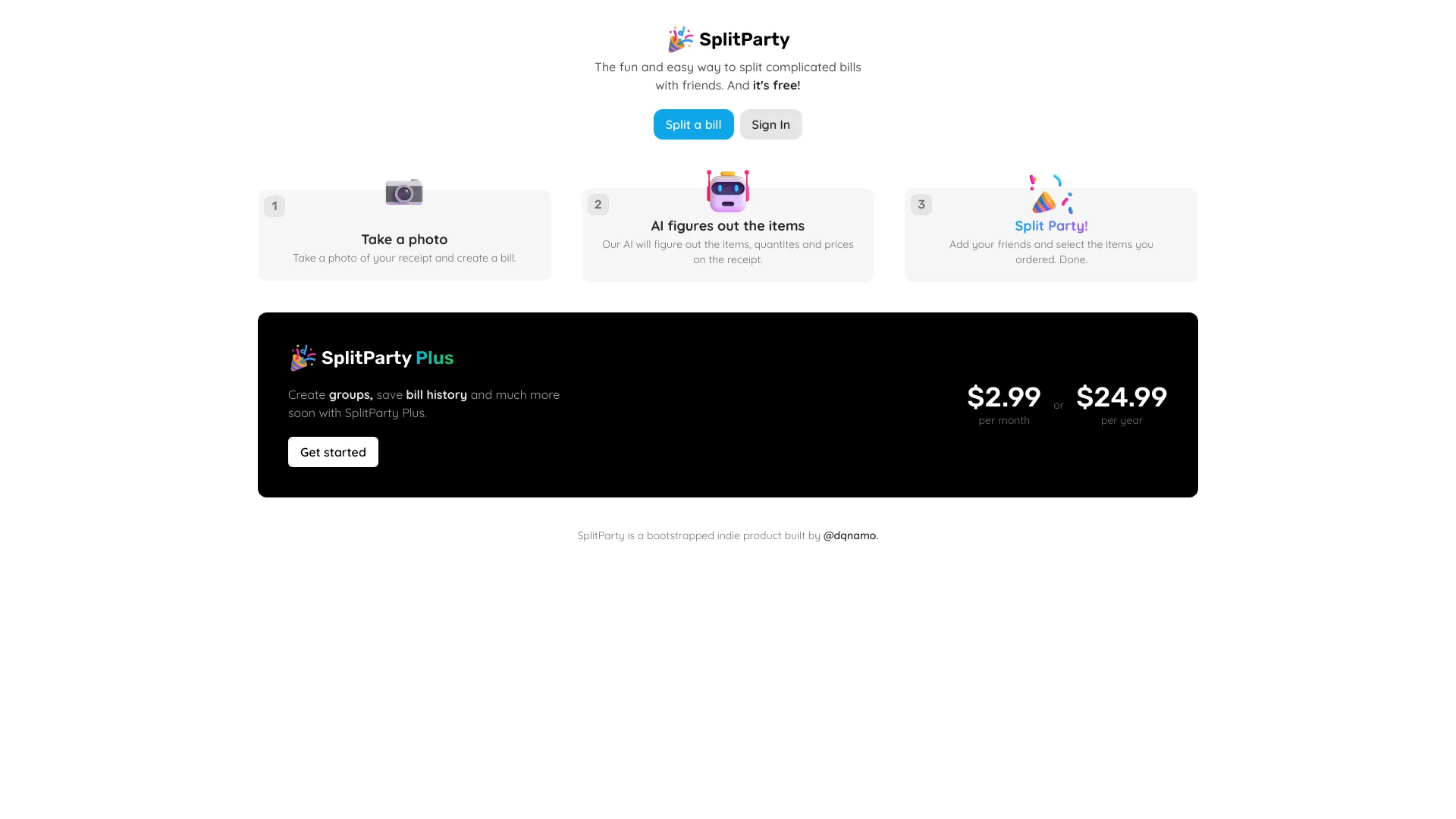
Task: Select the AI robot icon in step two
Action: coord(727,191)
